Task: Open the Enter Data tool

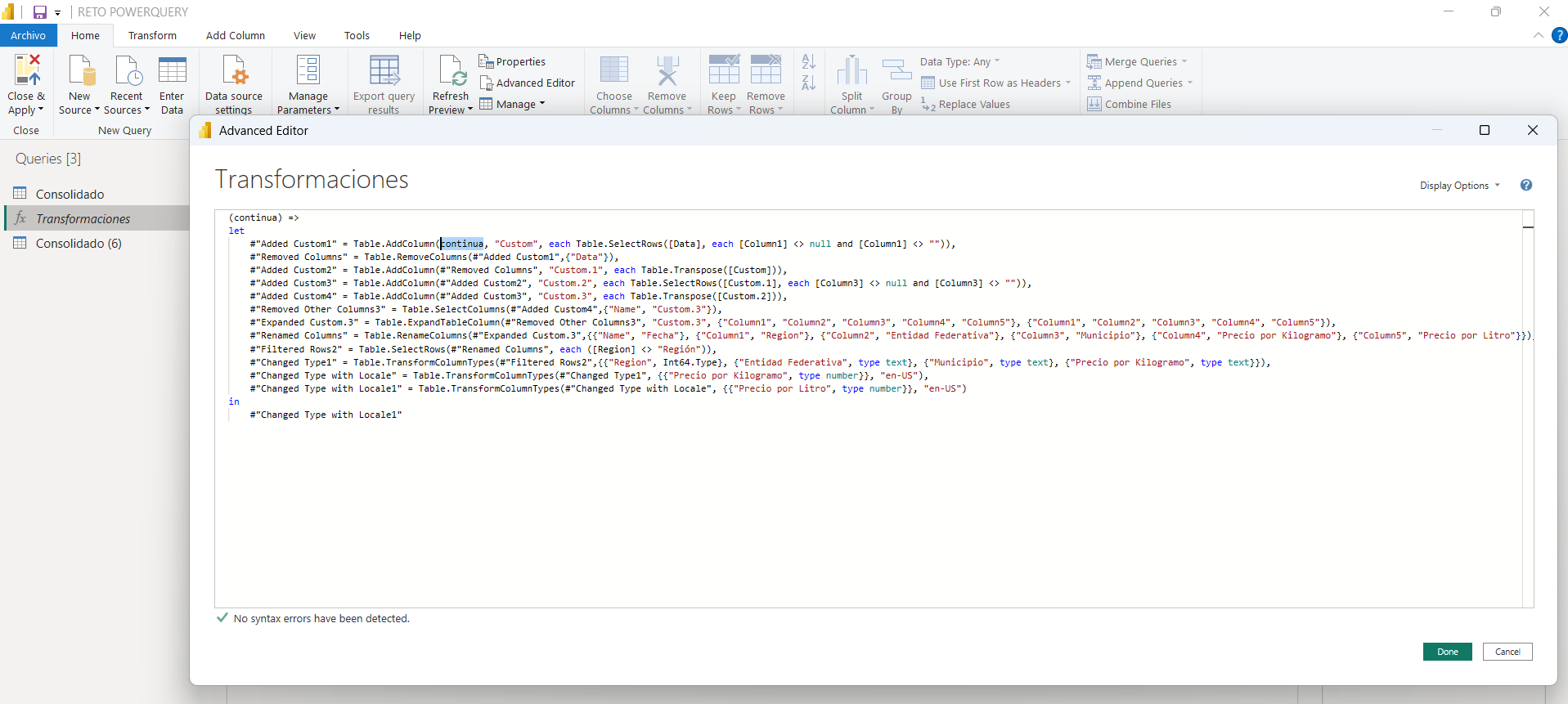Action: pyautogui.click(x=172, y=71)
